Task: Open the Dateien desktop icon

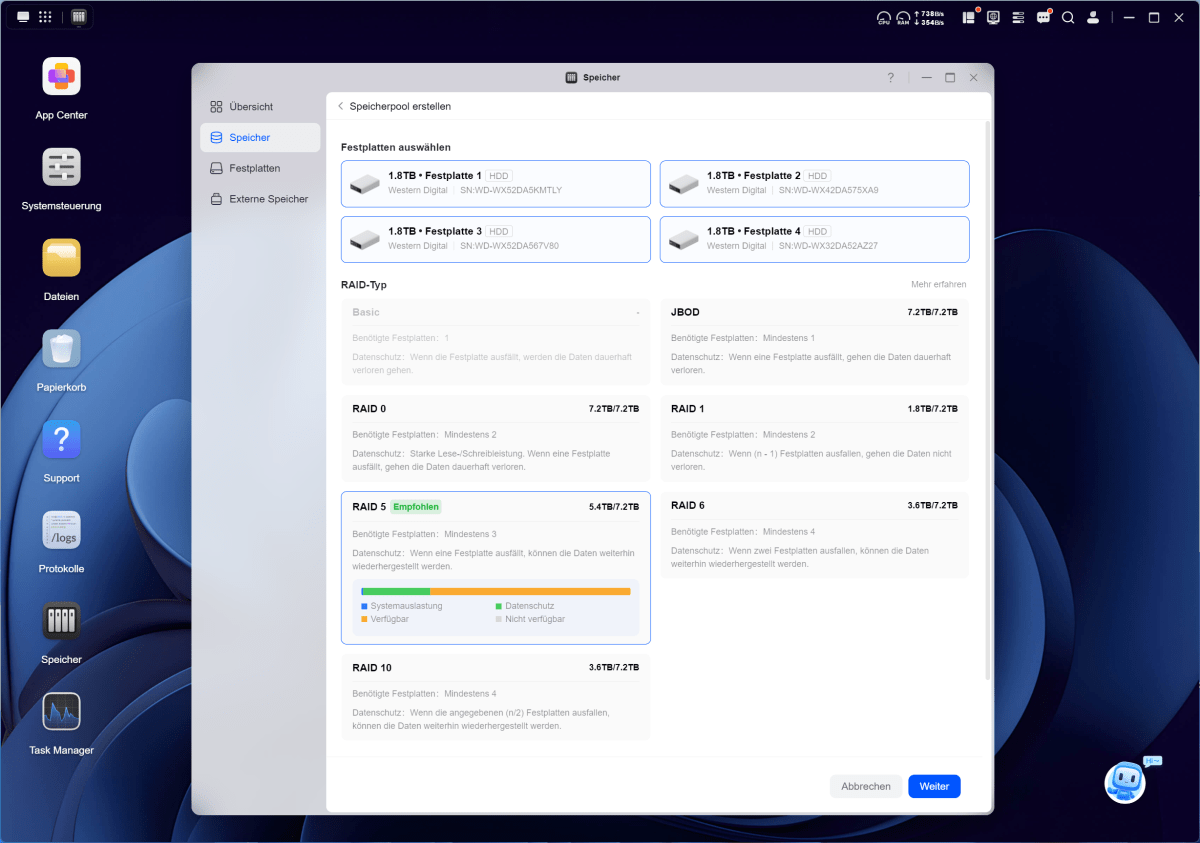Action: 61,258
